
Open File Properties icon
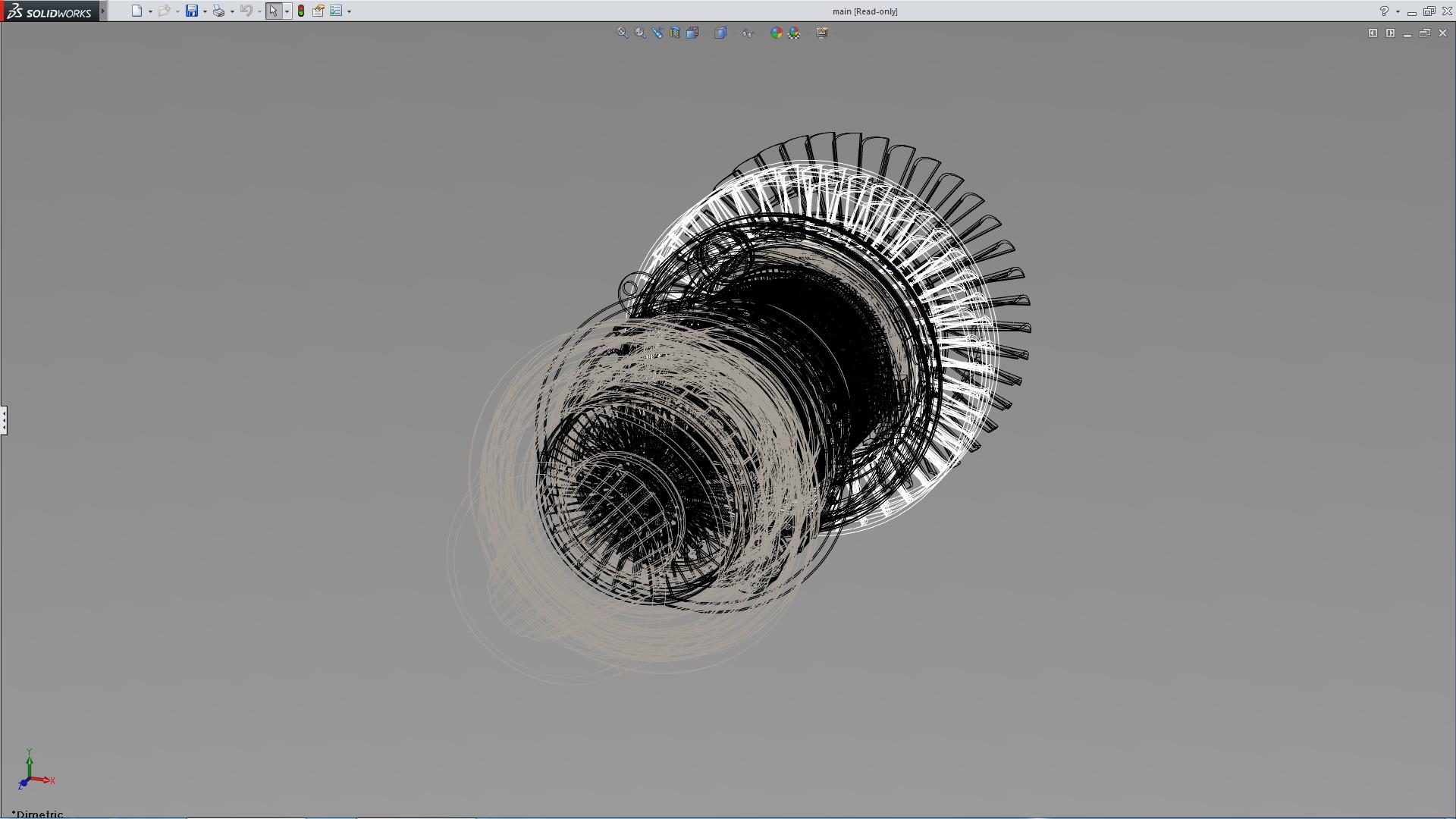318,11
